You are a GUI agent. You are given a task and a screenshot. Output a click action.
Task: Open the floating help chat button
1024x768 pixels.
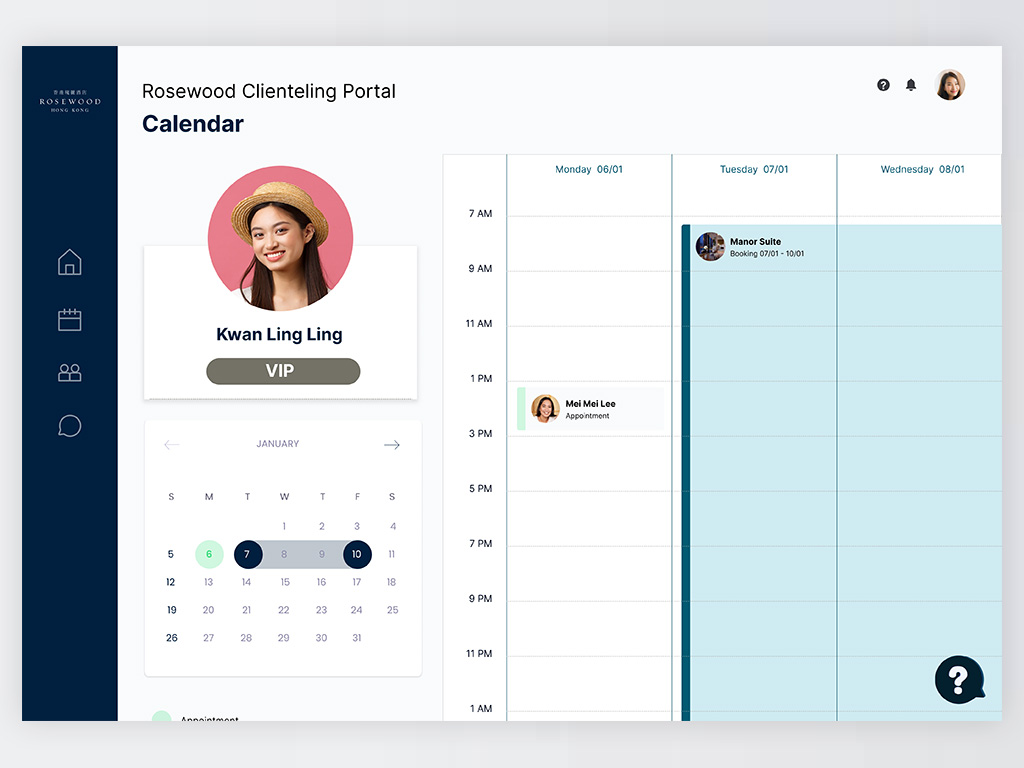coord(959,680)
